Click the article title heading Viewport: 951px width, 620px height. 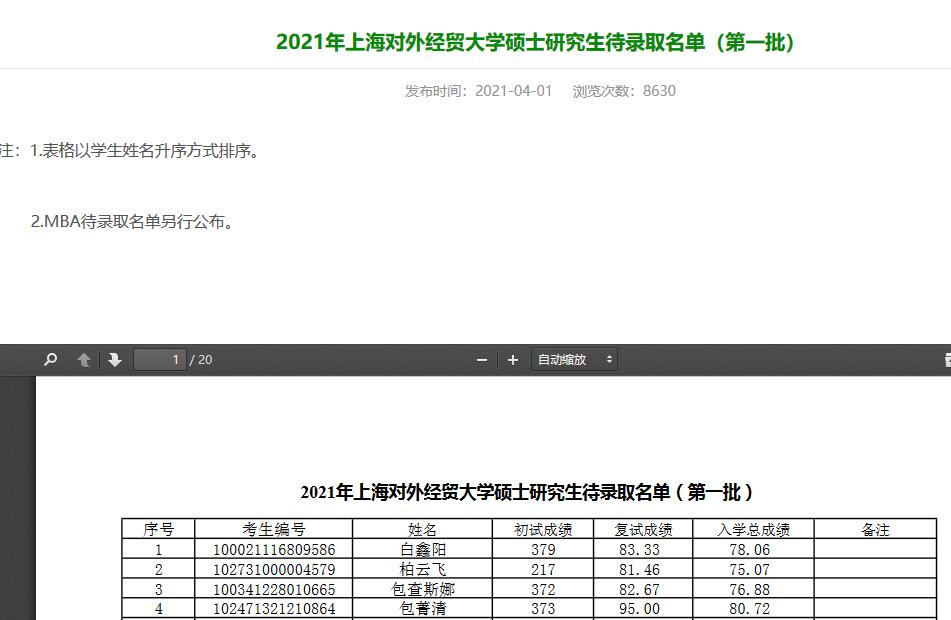534,42
